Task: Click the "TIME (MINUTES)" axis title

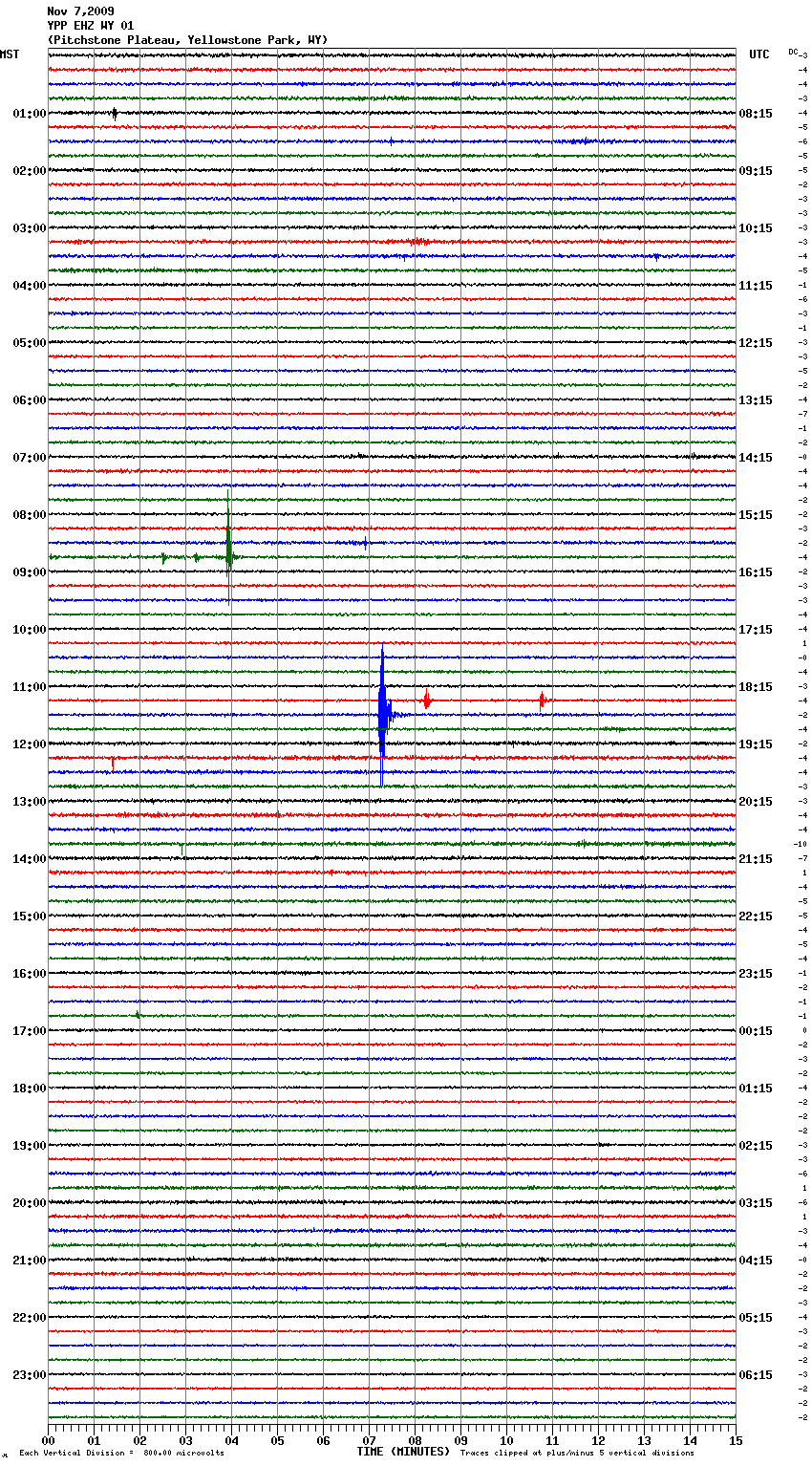Action: (x=403, y=1452)
